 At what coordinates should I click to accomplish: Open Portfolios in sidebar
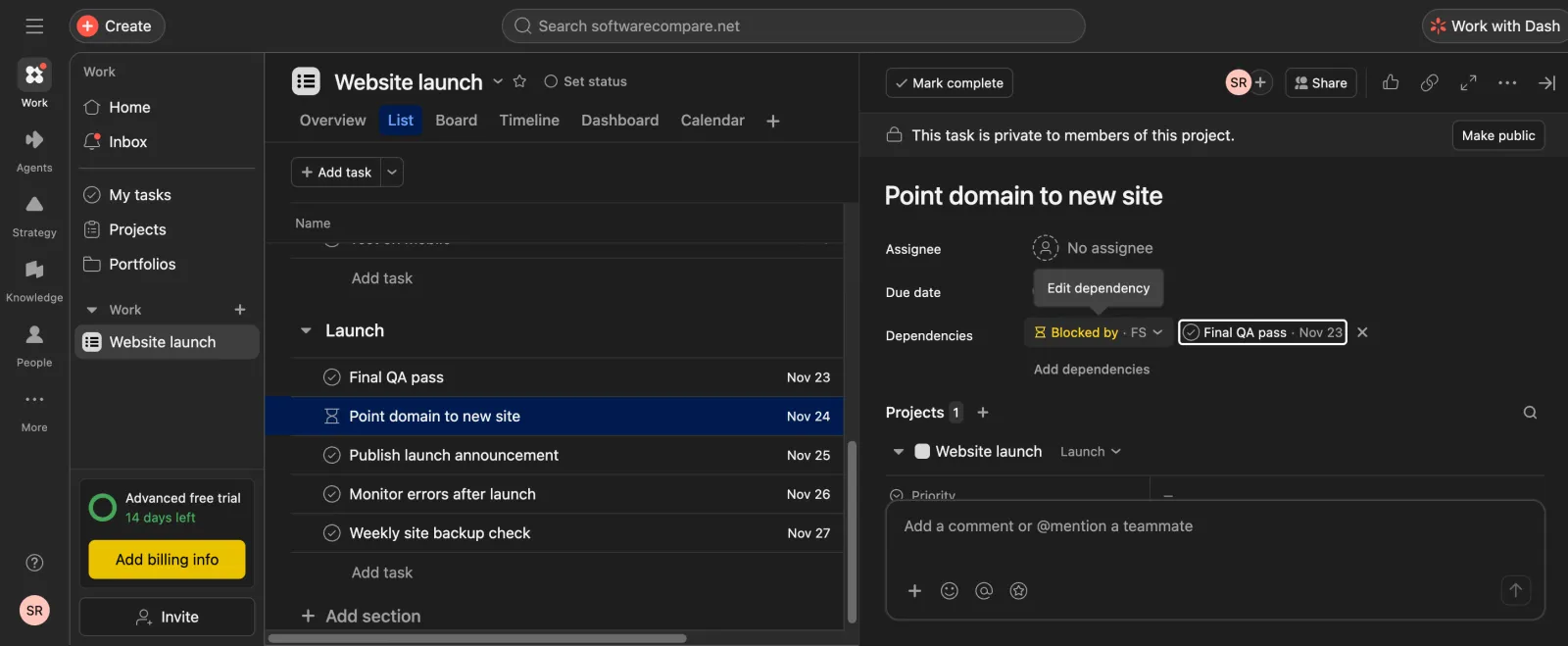tap(142, 265)
